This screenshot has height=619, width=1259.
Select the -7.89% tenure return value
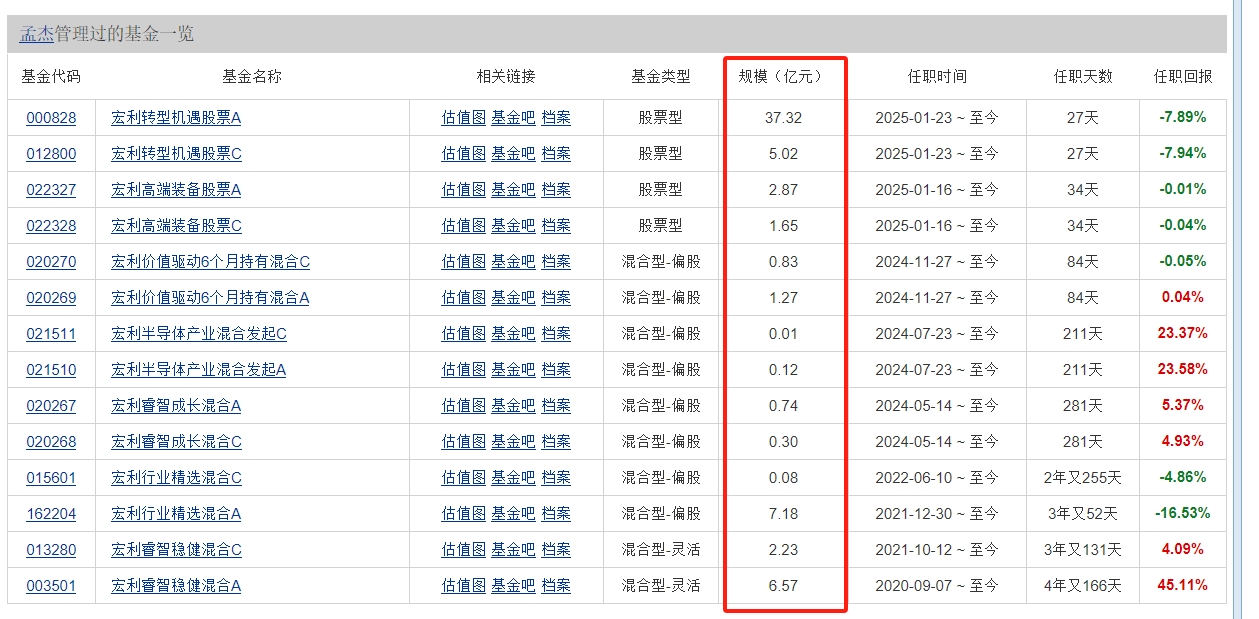tap(1184, 118)
